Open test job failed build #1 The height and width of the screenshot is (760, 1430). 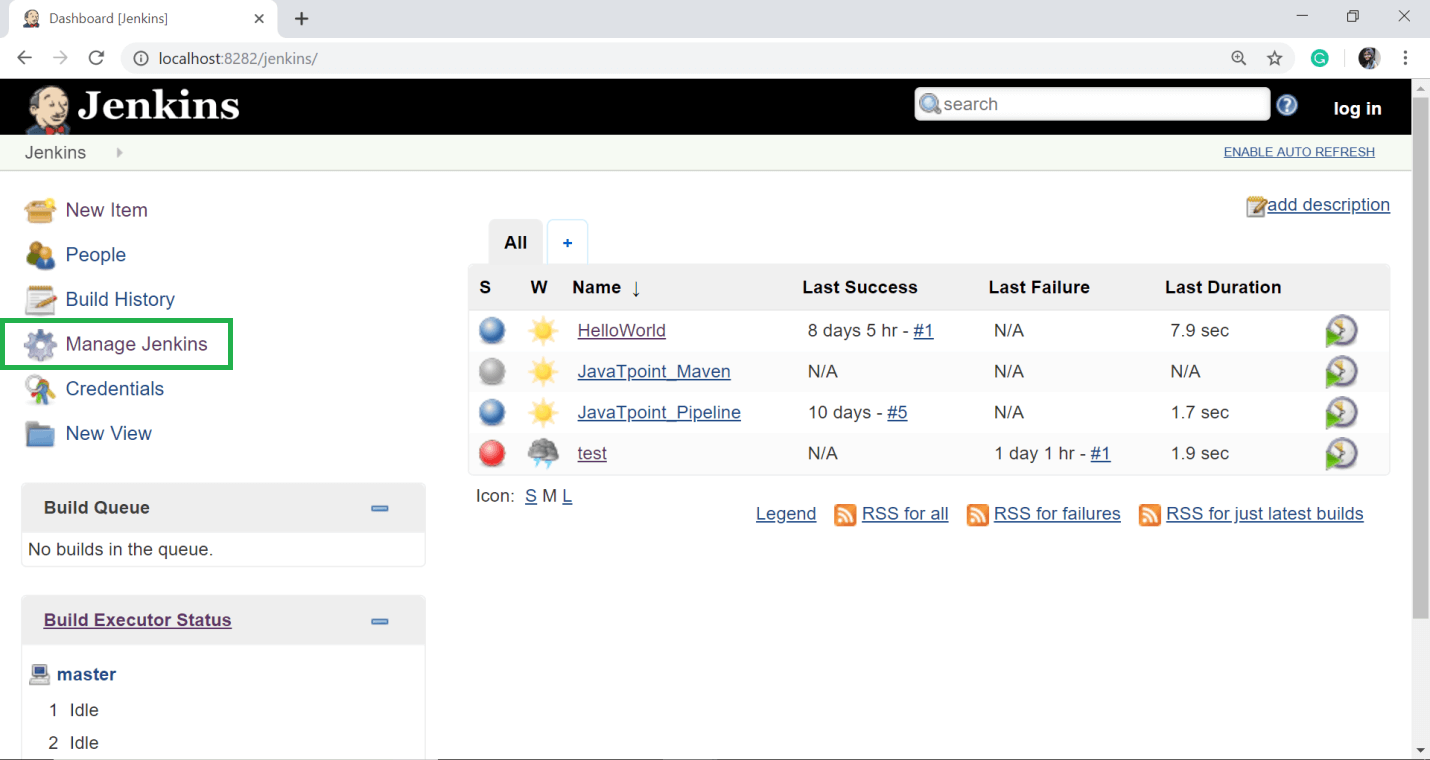point(1100,453)
